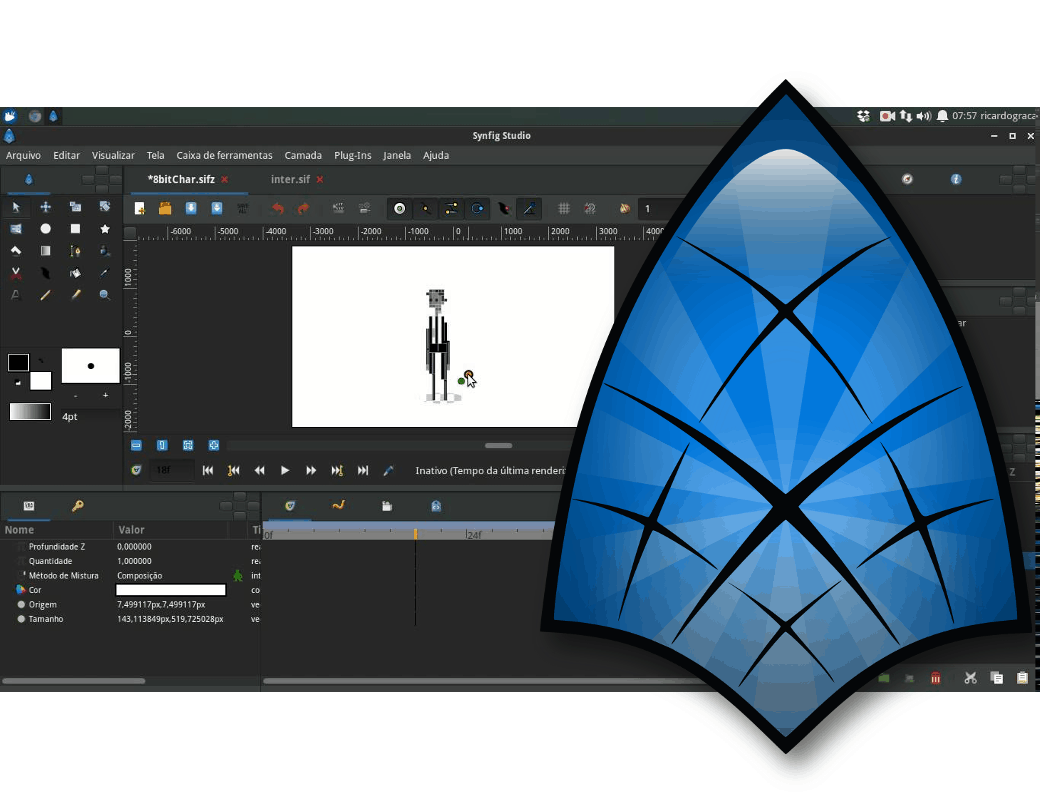Close the 8bitChar.sifz tab

tap(225, 179)
